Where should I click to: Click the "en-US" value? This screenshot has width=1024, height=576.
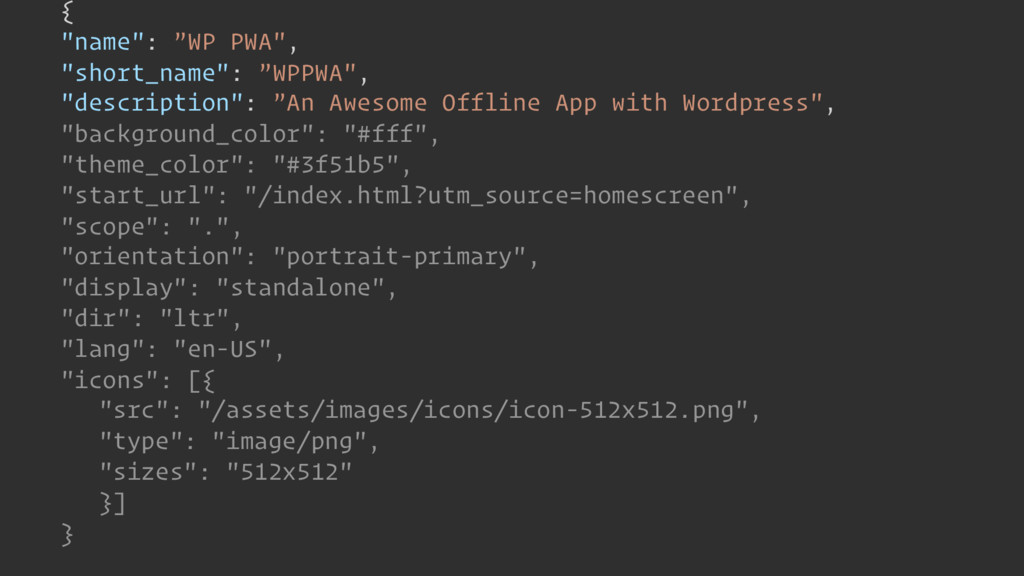223,349
